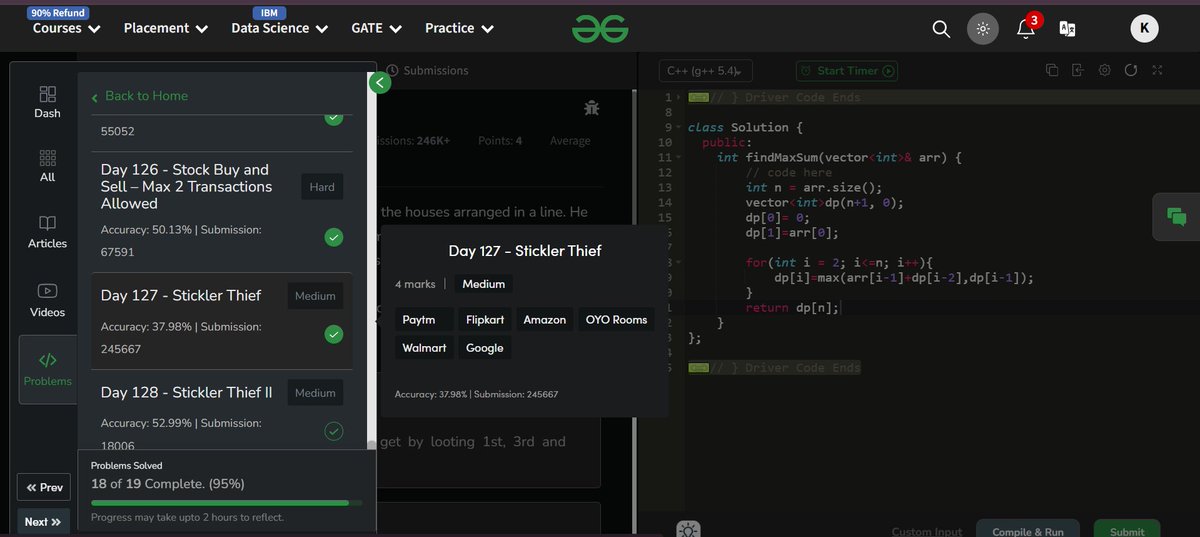Click the lightbulb hint icon below editor
The width and height of the screenshot is (1200, 537).
click(687, 529)
